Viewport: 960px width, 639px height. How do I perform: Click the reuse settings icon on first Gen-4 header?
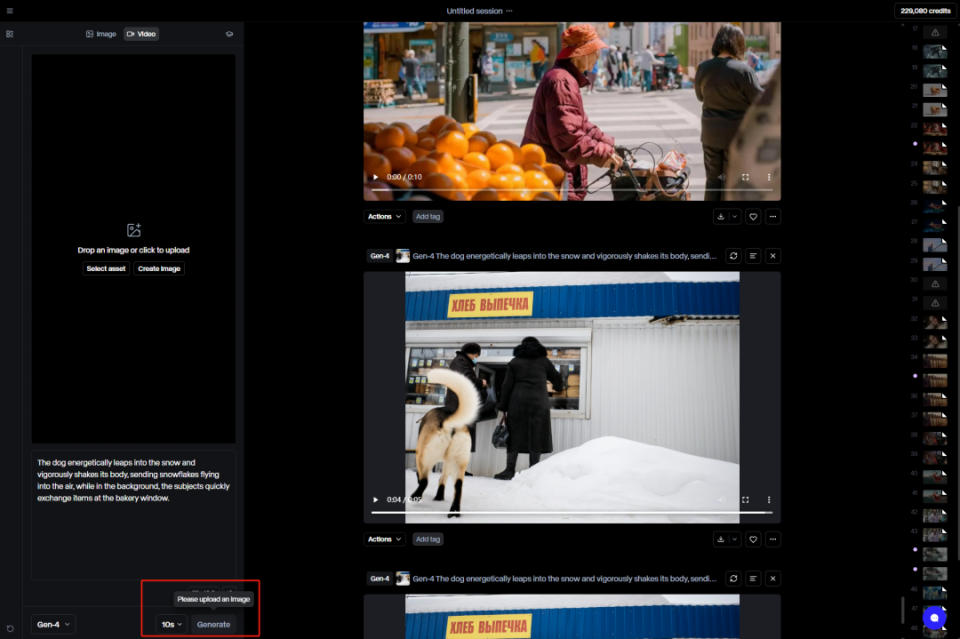pyautogui.click(x=733, y=256)
